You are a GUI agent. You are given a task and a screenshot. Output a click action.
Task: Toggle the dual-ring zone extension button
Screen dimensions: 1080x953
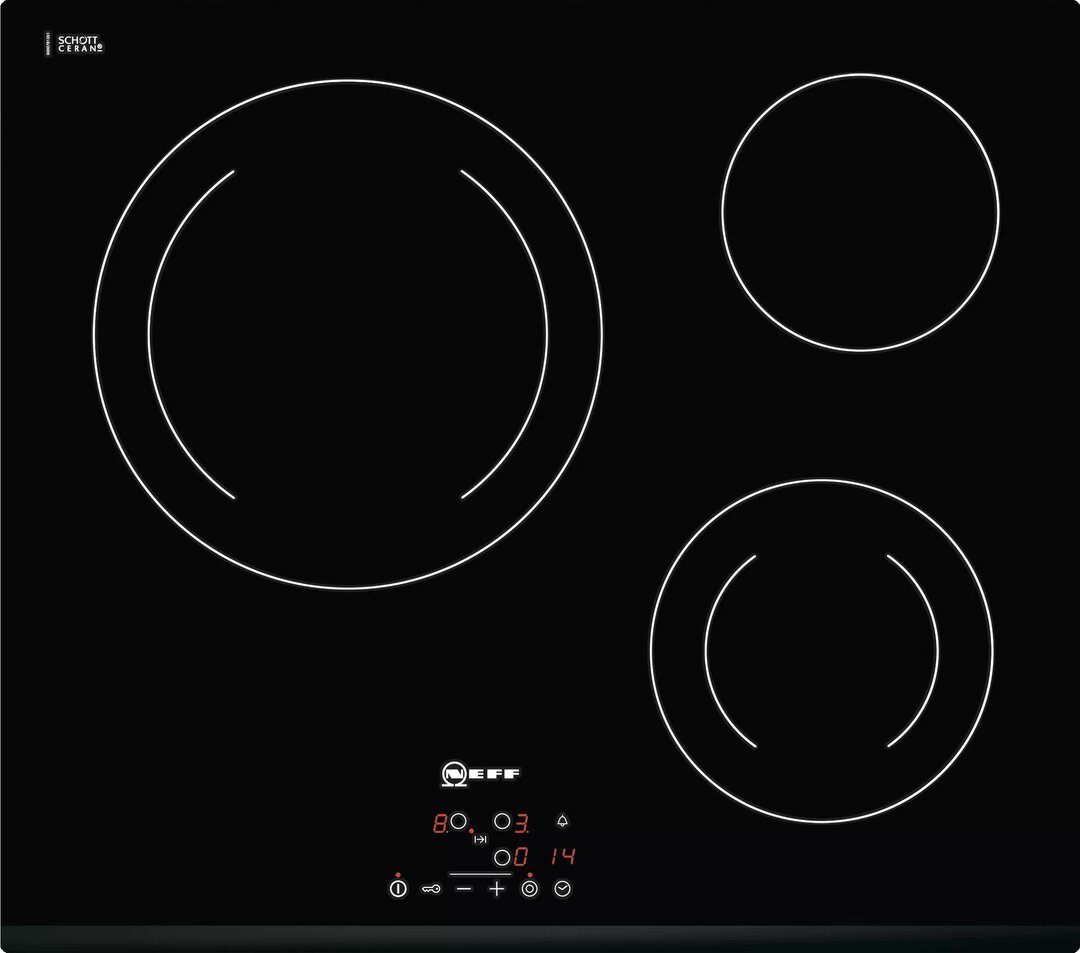click(x=529, y=888)
